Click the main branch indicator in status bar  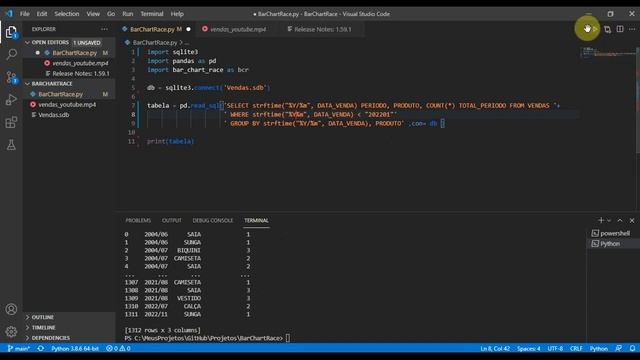(x=19, y=349)
